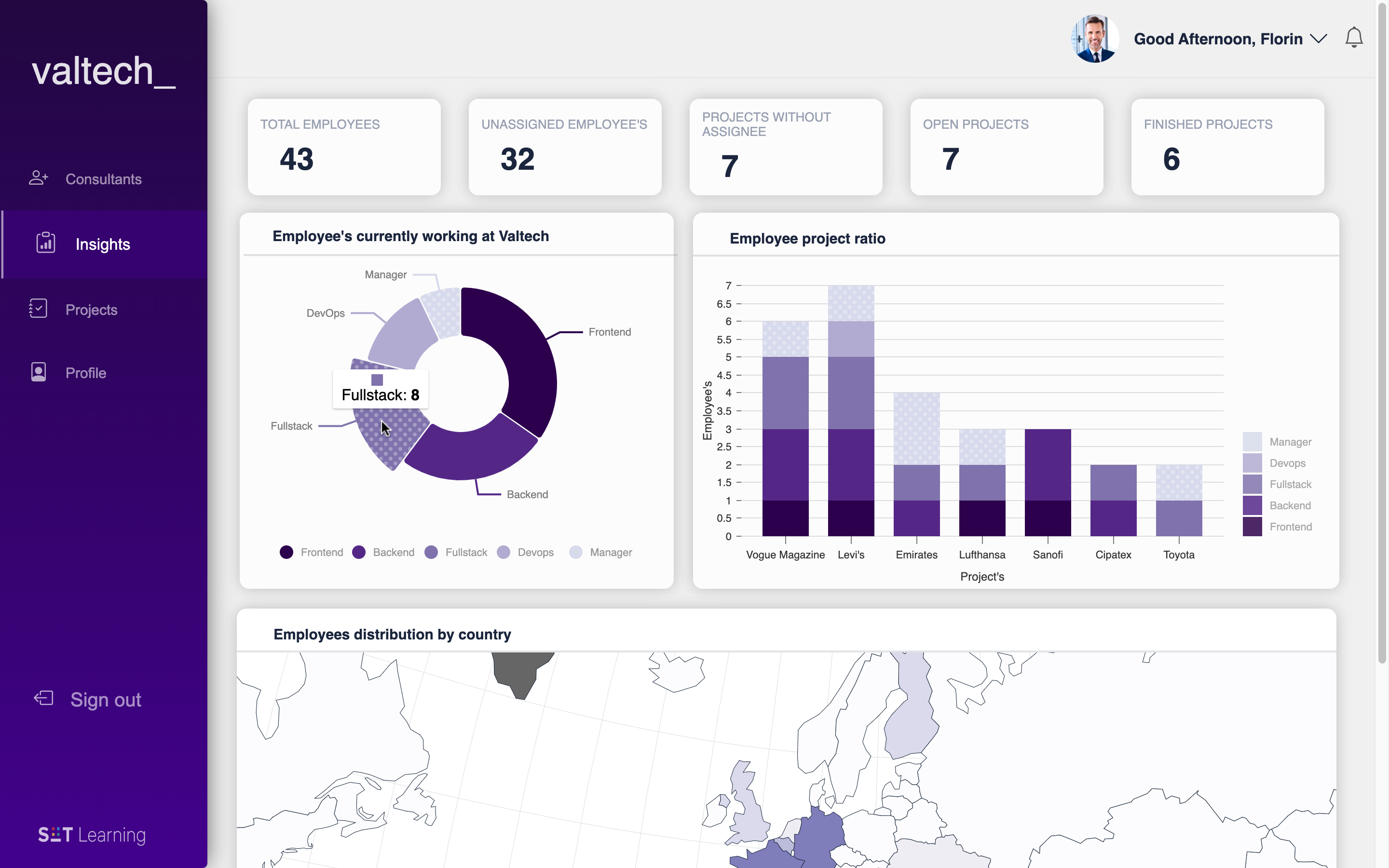This screenshot has height=868, width=1389.
Task: Expand the greeting dropdown next to Florin
Action: click(1319, 38)
